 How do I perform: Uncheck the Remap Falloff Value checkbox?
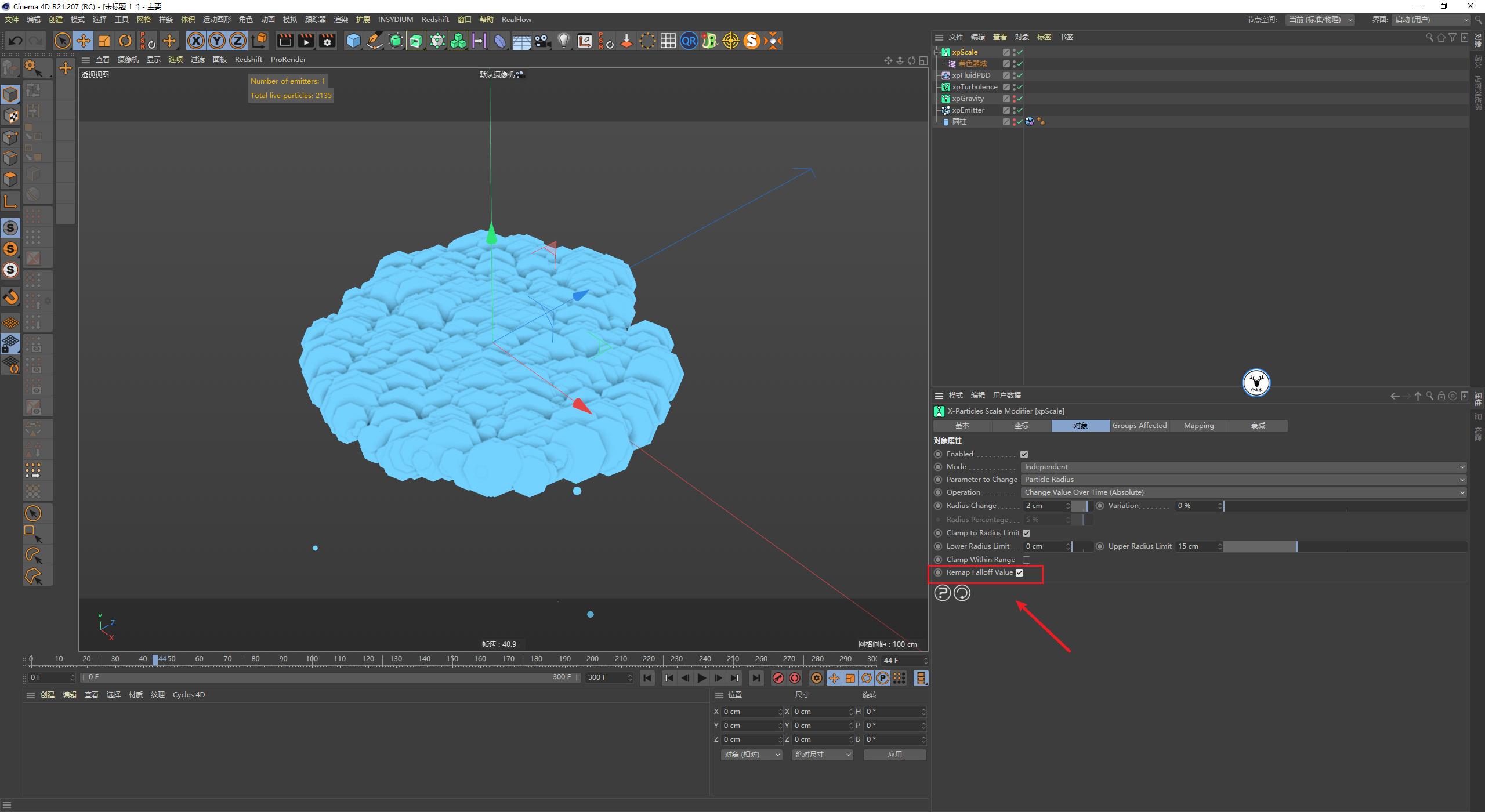coord(1020,572)
